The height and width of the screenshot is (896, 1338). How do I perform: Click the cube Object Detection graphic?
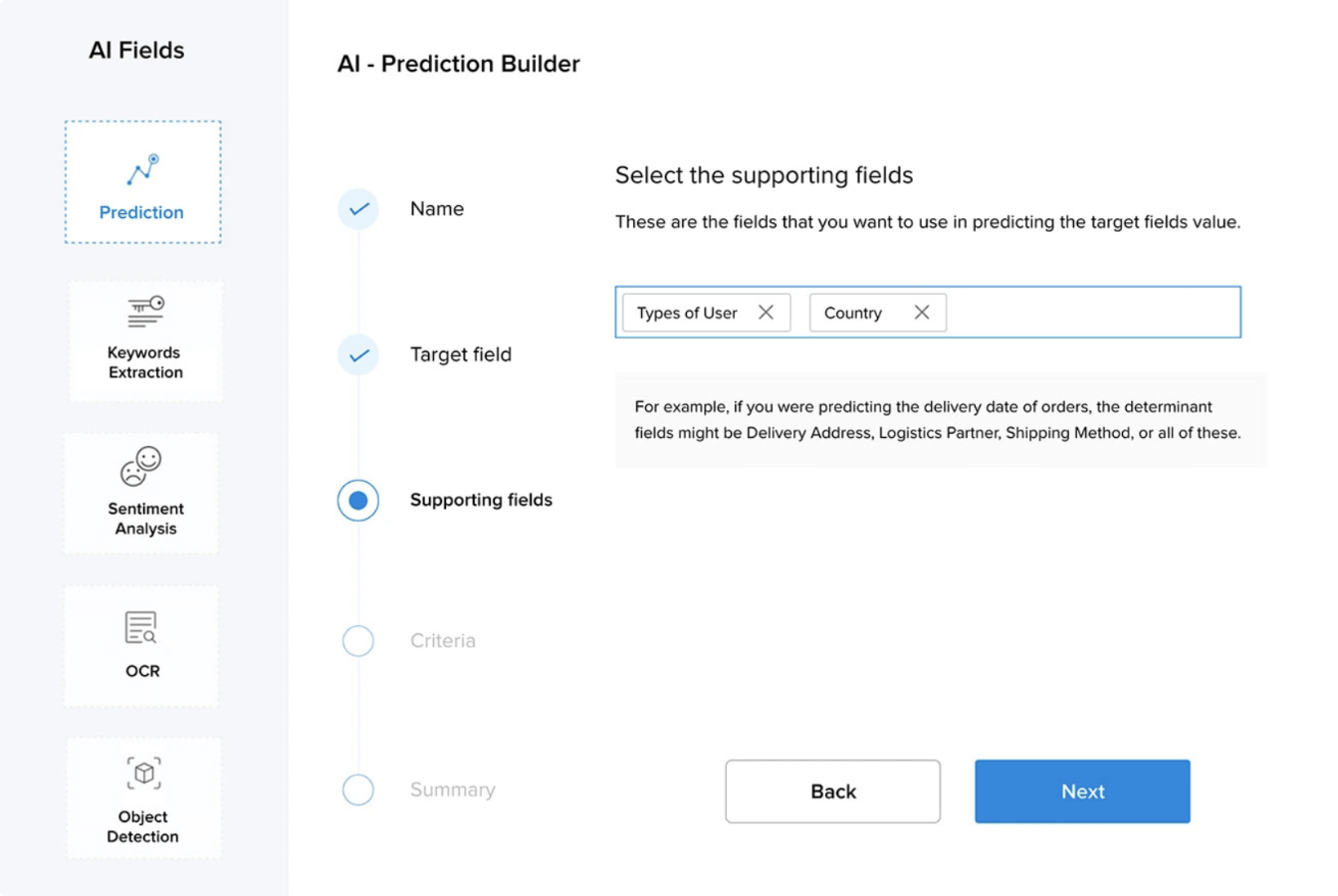coord(142,773)
